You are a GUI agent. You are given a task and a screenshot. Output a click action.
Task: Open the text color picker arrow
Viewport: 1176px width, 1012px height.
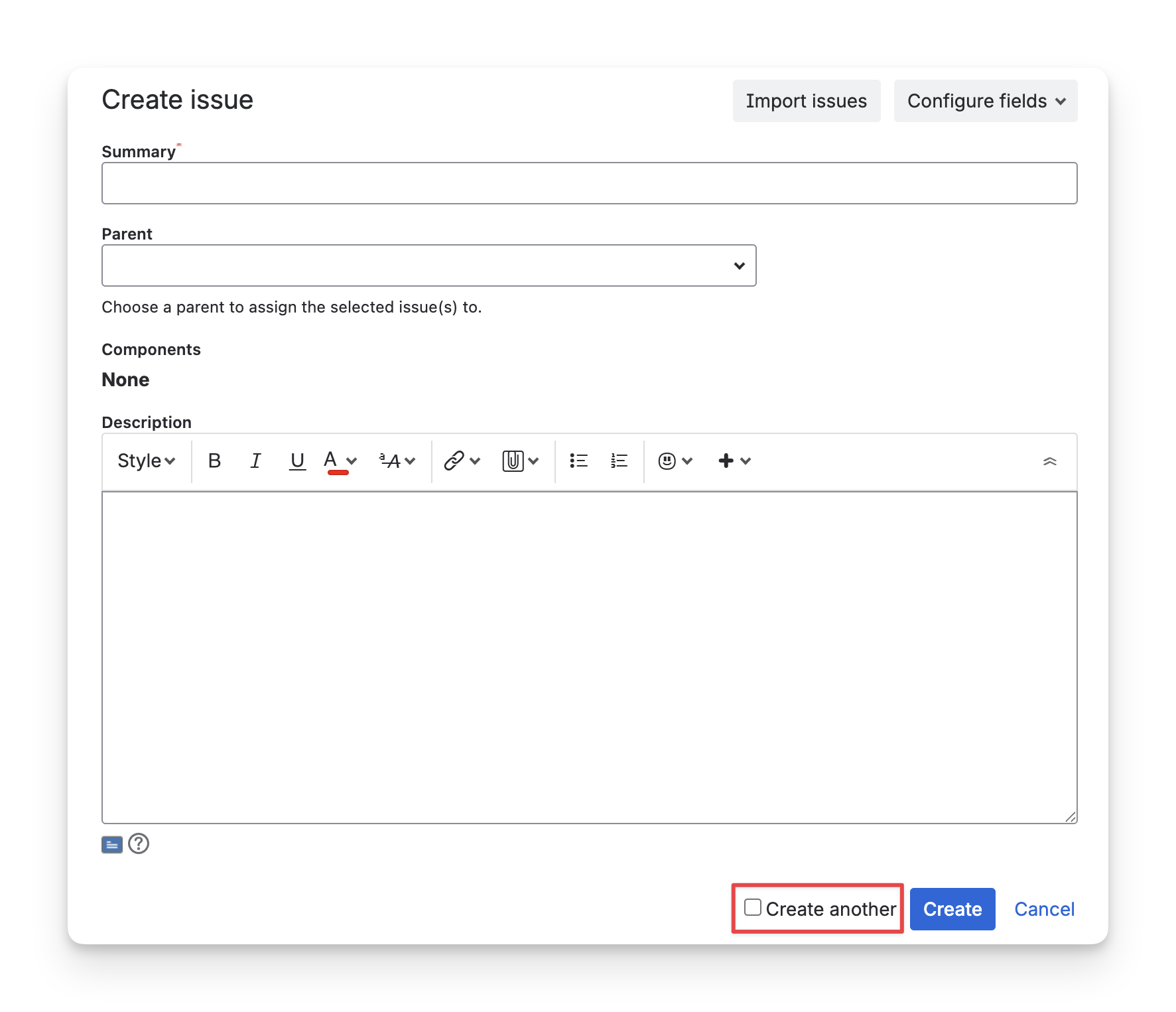click(x=352, y=461)
